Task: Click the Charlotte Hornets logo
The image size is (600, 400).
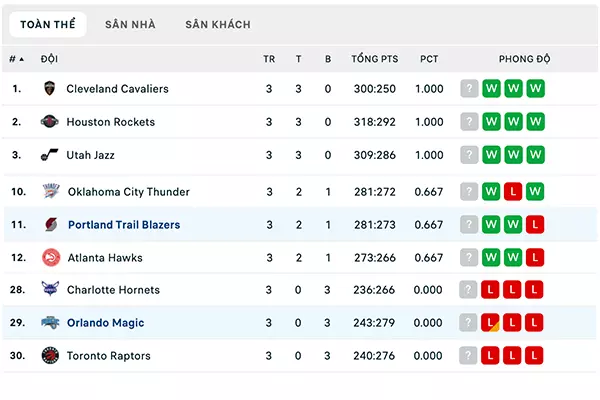Action: [50, 289]
